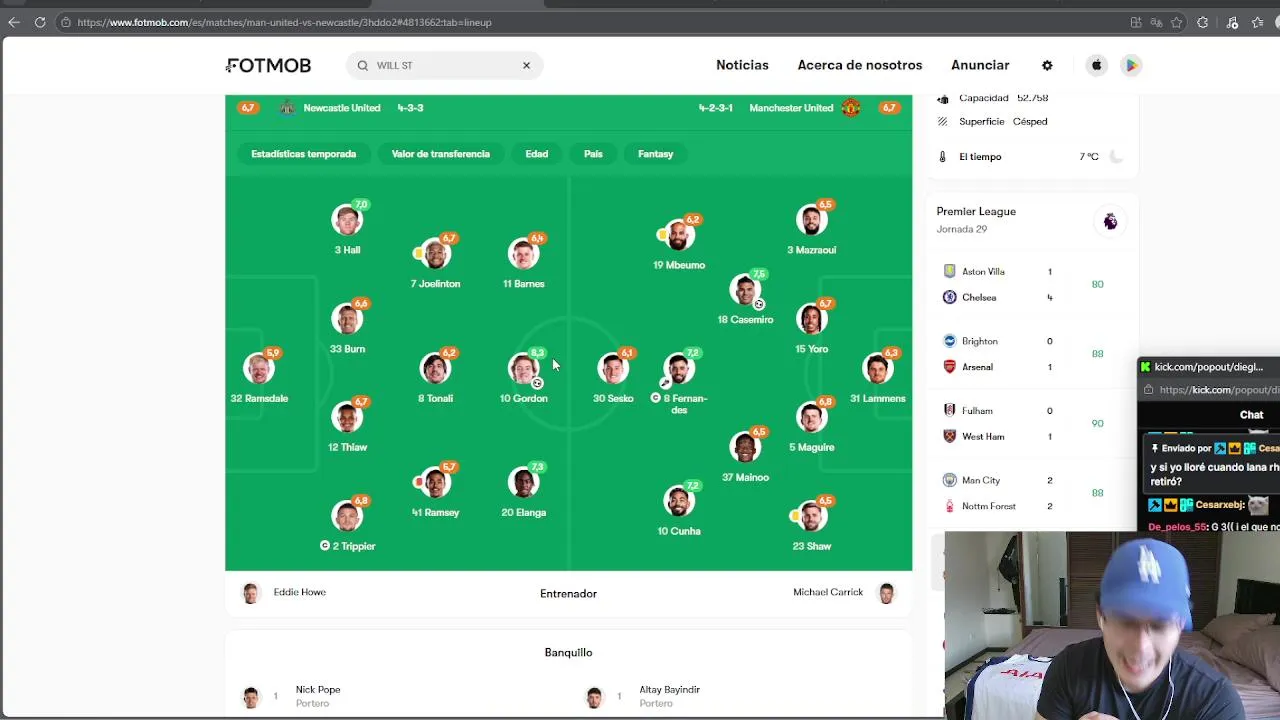
Task: Select Estadísticas temporada filter
Action: pyautogui.click(x=303, y=154)
